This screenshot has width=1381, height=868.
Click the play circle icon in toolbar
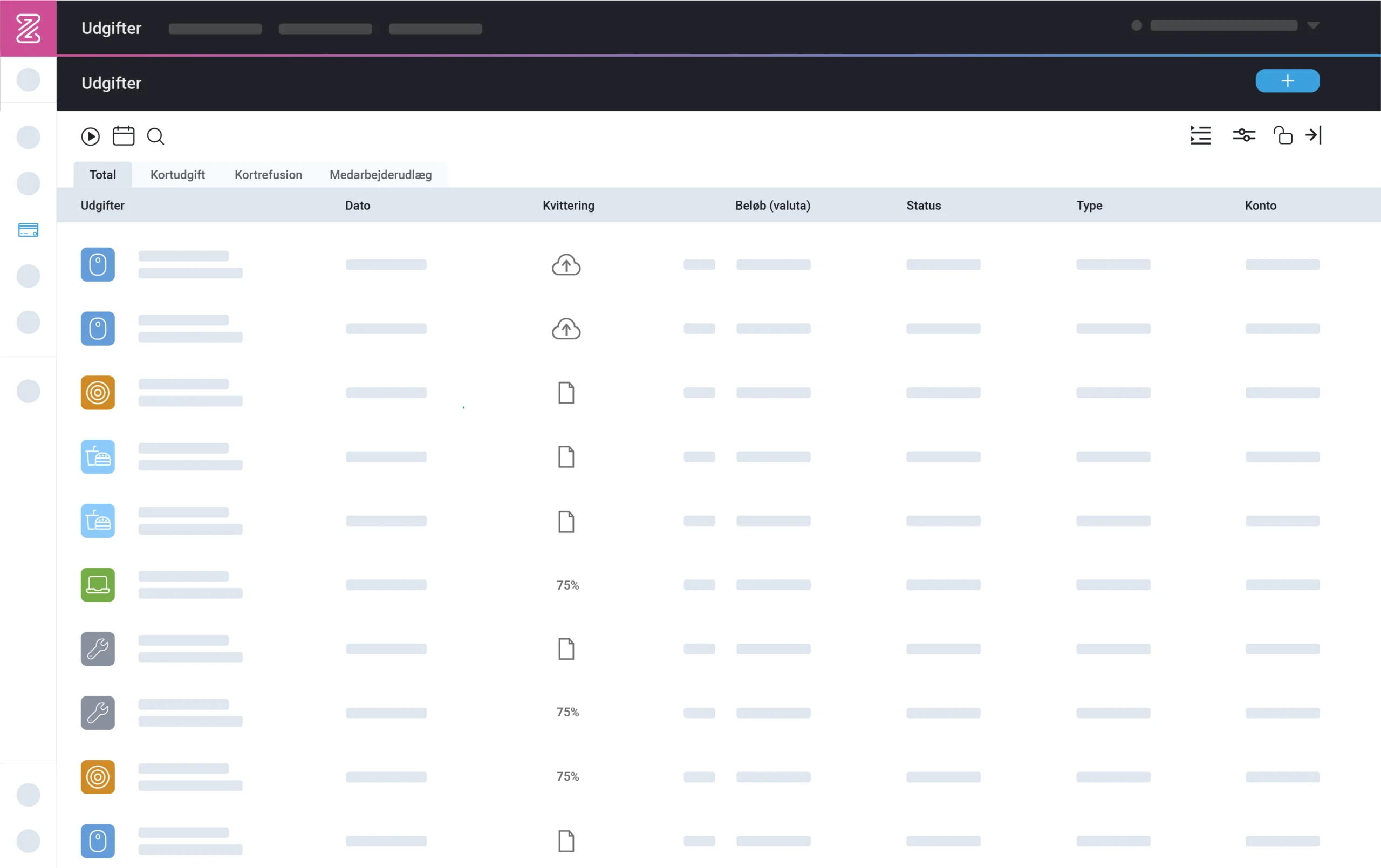(x=90, y=136)
